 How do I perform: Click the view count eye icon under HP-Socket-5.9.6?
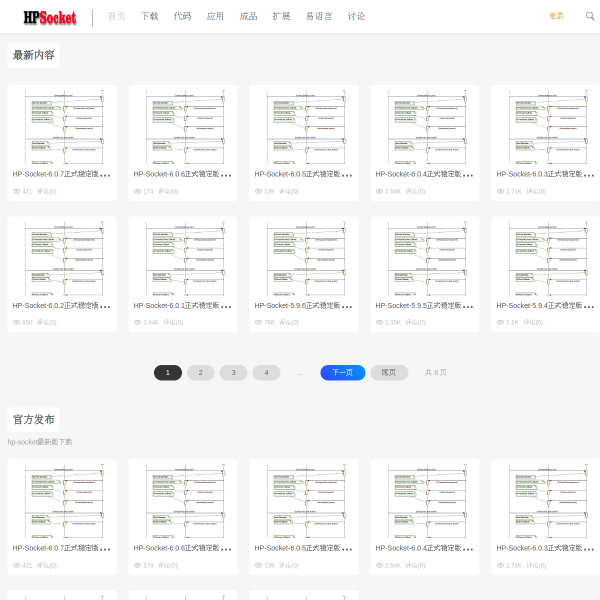[x=258, y=323]
